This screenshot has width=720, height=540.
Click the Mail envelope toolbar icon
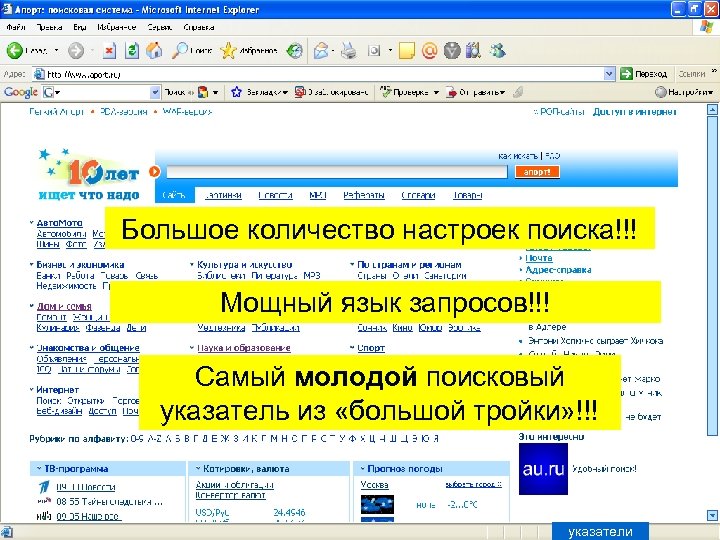pos(321,50)
